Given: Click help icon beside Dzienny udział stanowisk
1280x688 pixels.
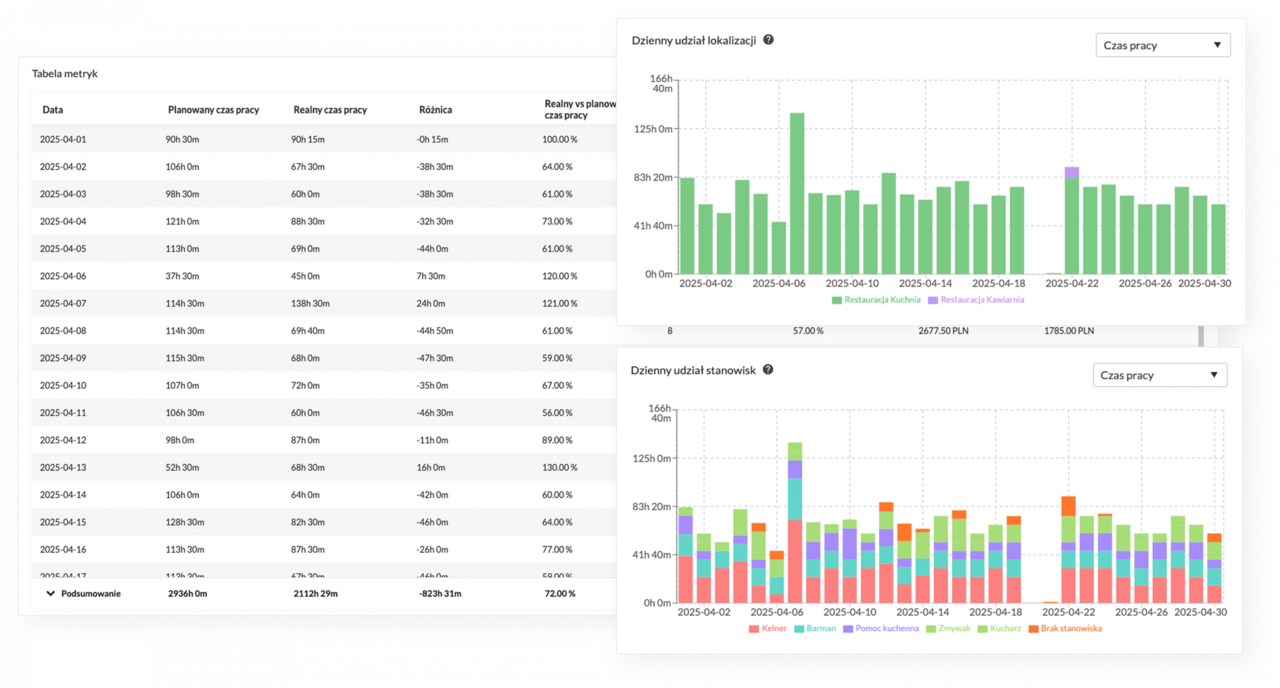Looking at the screenshot, I should point(768,370).
